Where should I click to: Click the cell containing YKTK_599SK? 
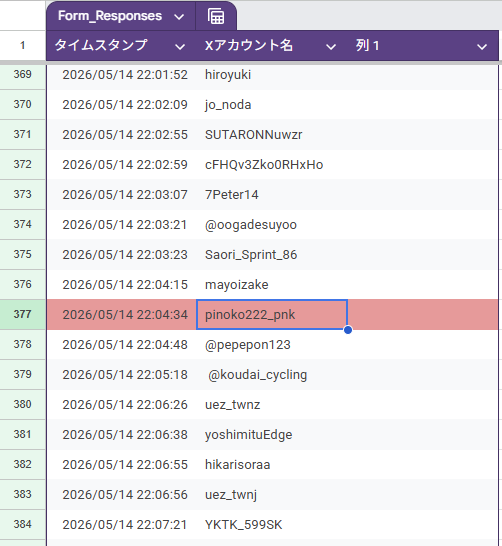pyautogui.click(x=272, y=524)
